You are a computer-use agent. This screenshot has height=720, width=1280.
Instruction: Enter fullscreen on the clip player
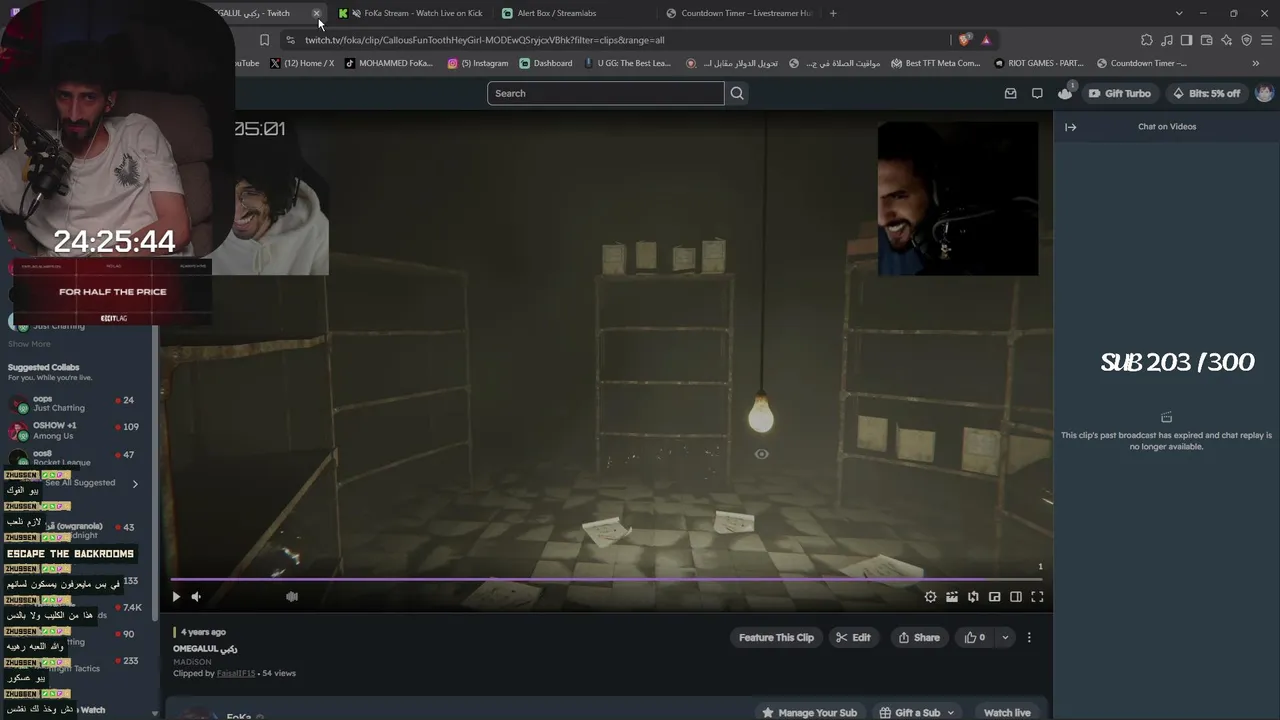click(x=1037, y=597)
